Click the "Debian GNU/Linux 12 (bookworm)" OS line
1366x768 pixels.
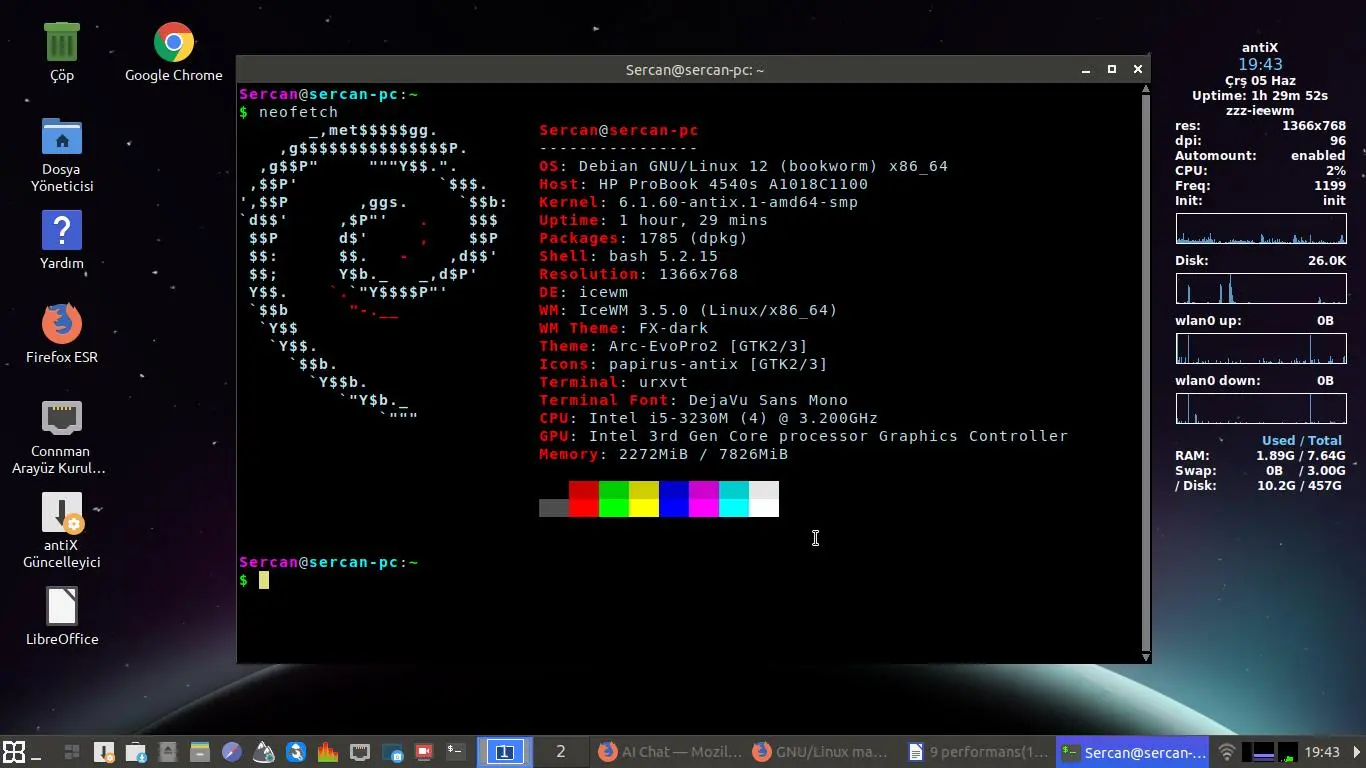point(743,166)
